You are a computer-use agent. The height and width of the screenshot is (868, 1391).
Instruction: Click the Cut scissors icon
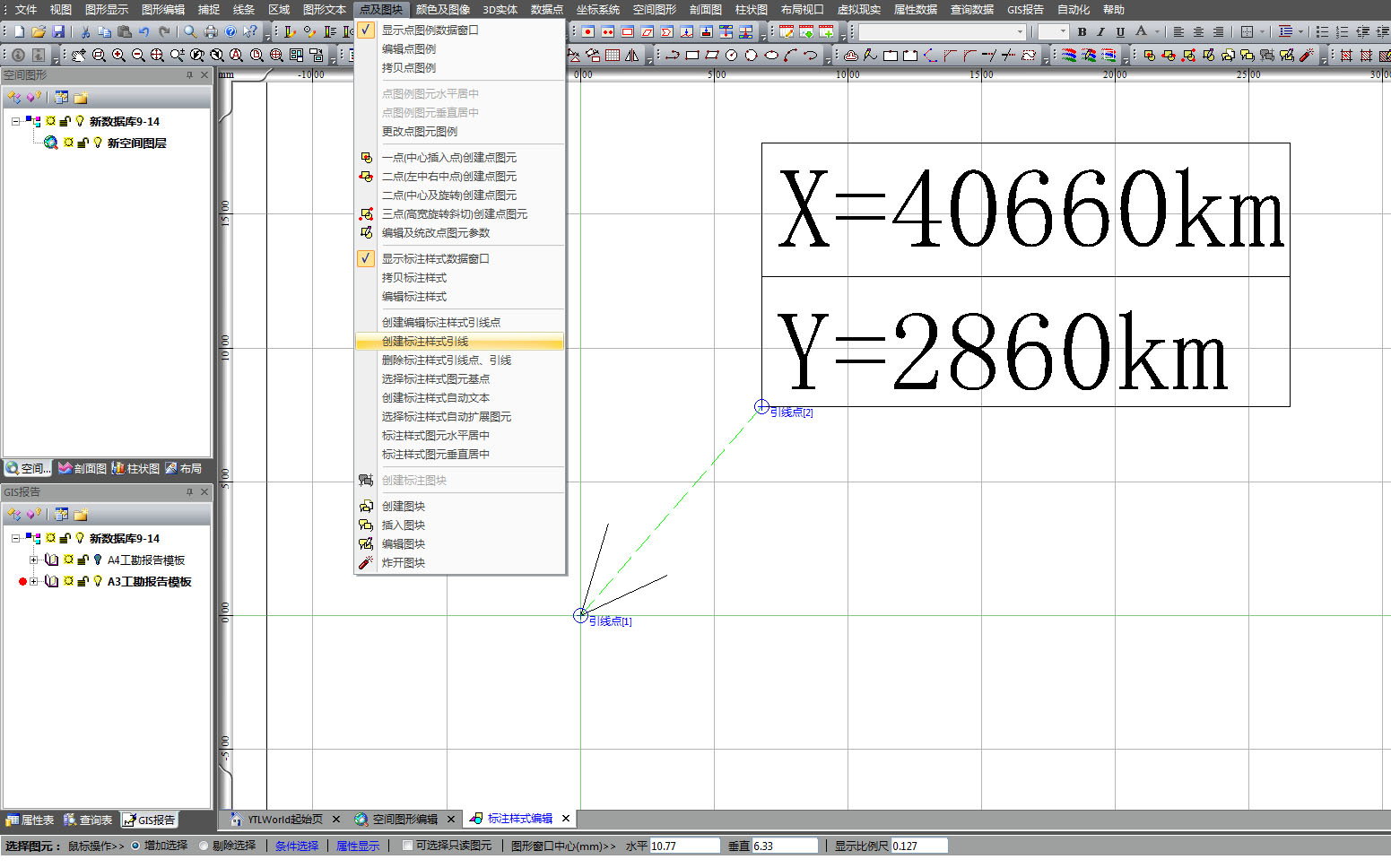coord(85,31)
